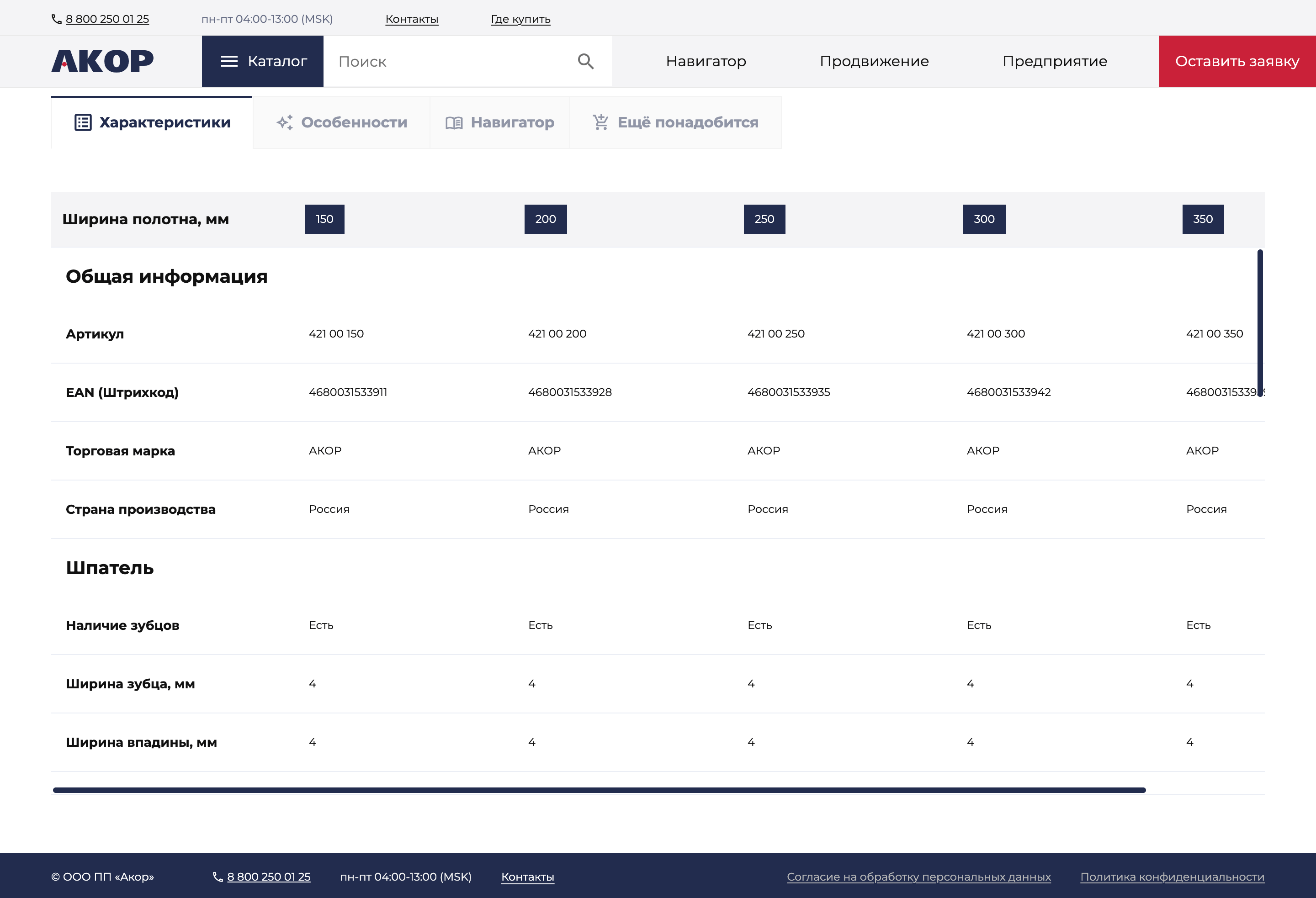Open the Где купить link
The image size is (1316, 898).
point(520,19)
